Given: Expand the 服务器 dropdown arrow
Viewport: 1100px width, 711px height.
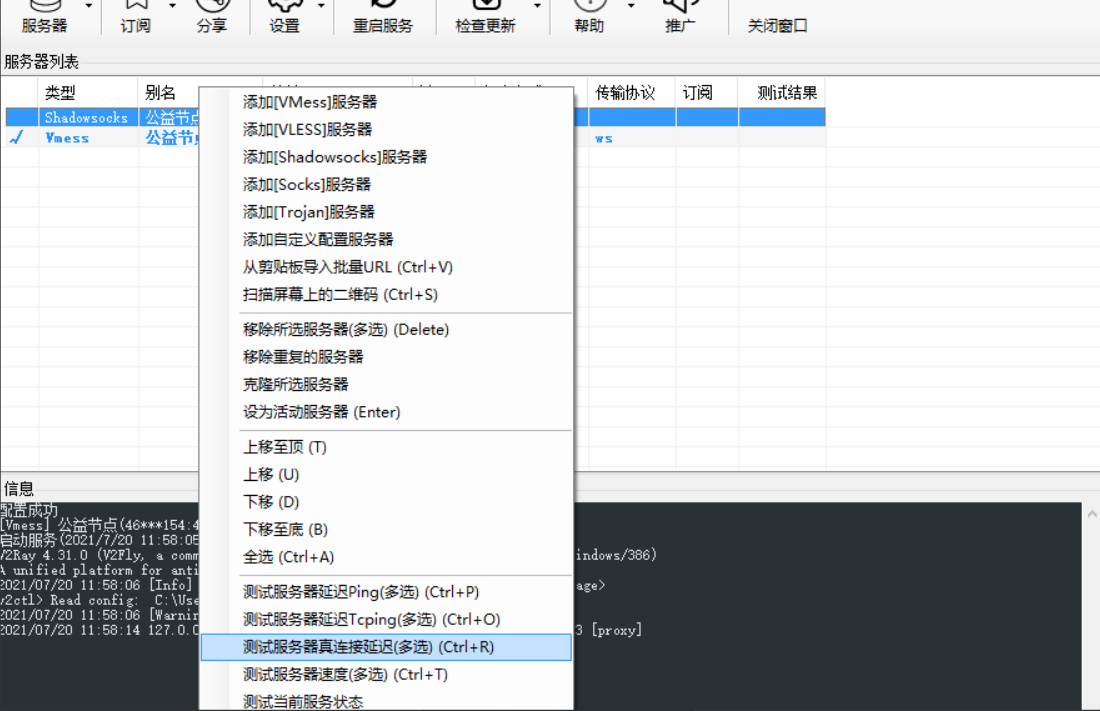Looking at the screenshot, I should pyautogui.click(x=88, y=6).
